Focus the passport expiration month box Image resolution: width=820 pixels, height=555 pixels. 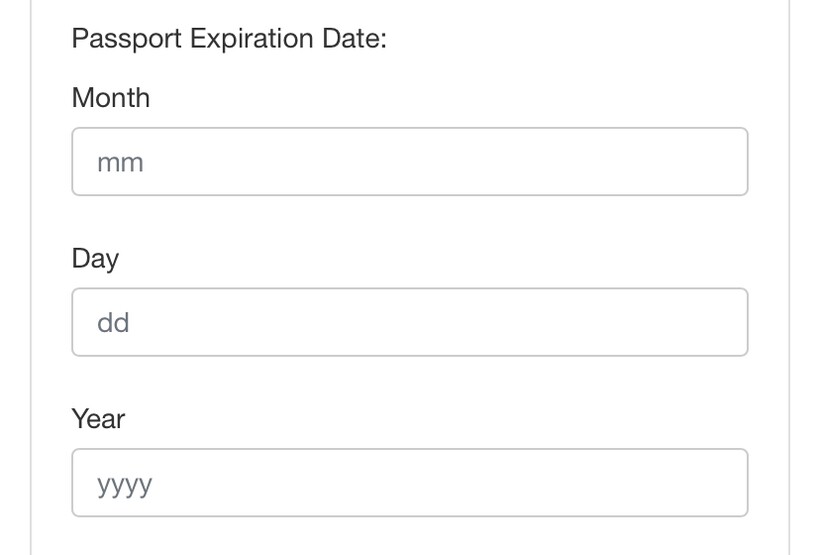410,162
